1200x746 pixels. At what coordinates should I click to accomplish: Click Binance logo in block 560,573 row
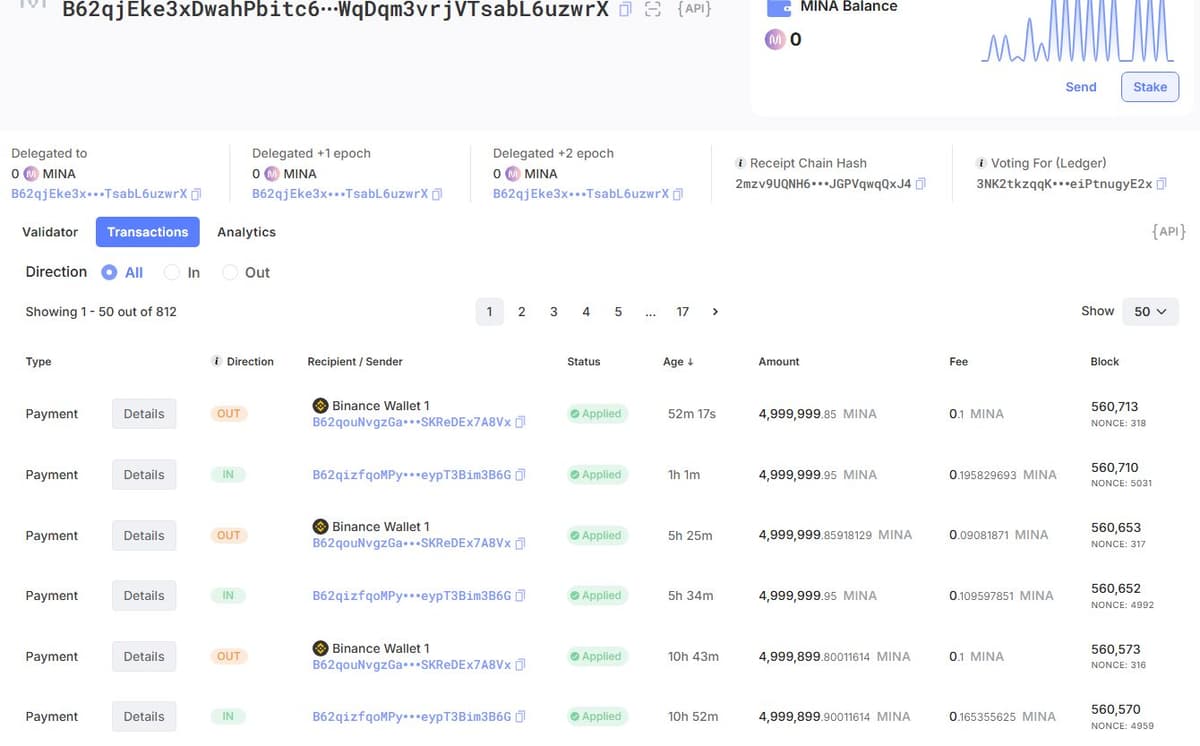point(320,648)
